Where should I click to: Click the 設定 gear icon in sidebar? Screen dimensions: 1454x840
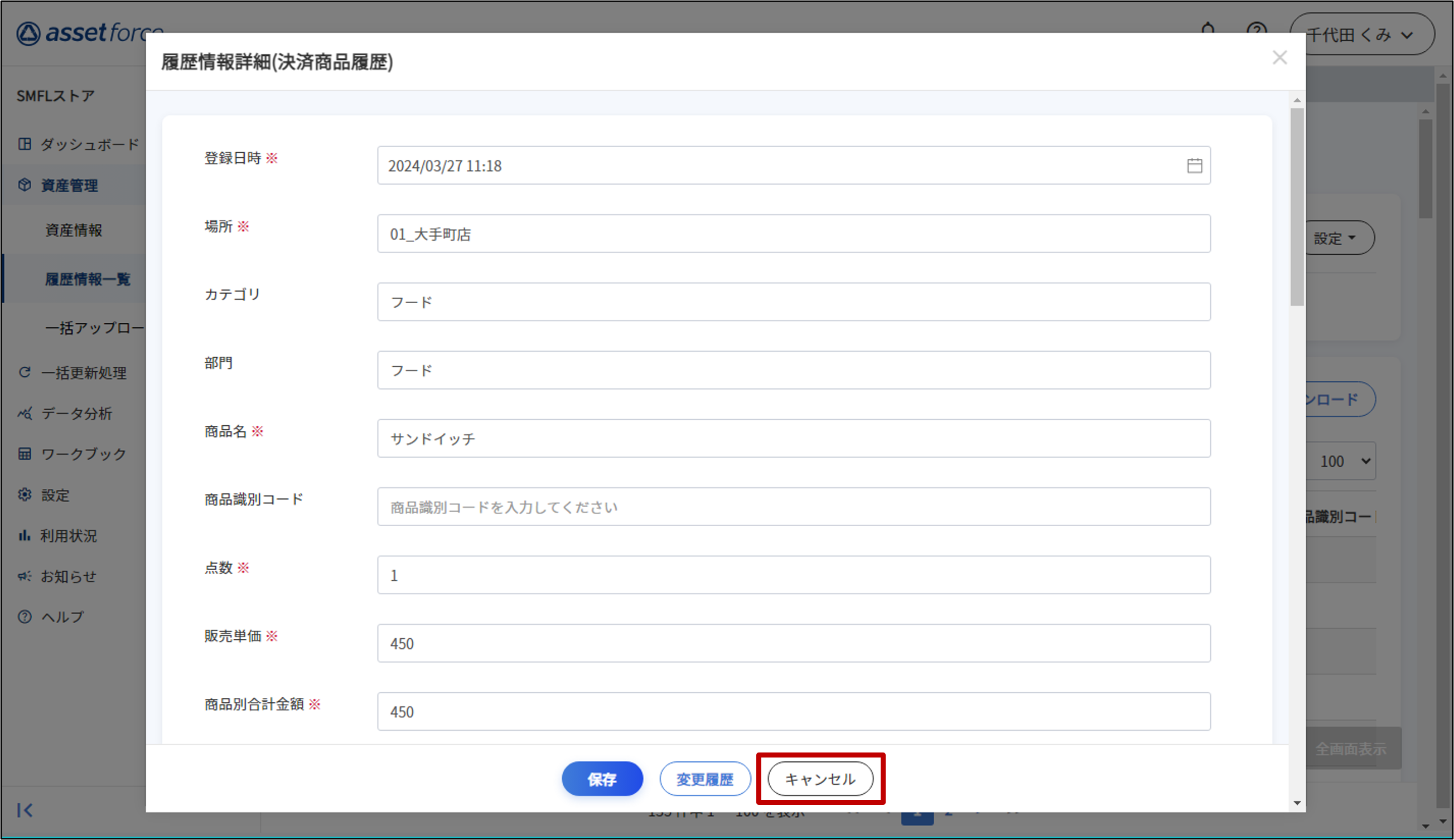(x=24, y=494)
